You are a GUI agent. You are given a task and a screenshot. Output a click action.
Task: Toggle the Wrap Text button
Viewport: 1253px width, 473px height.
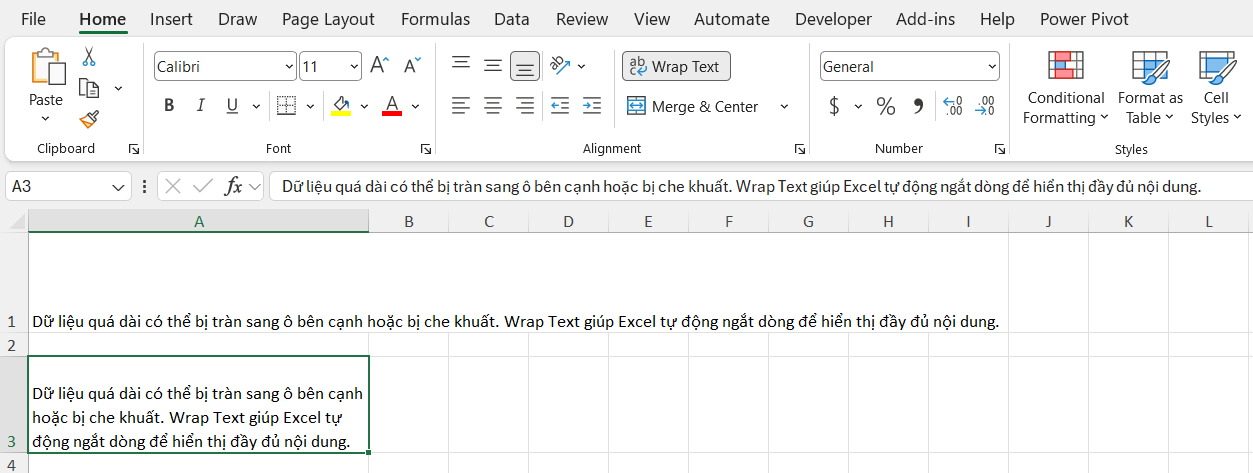(676, 66)
